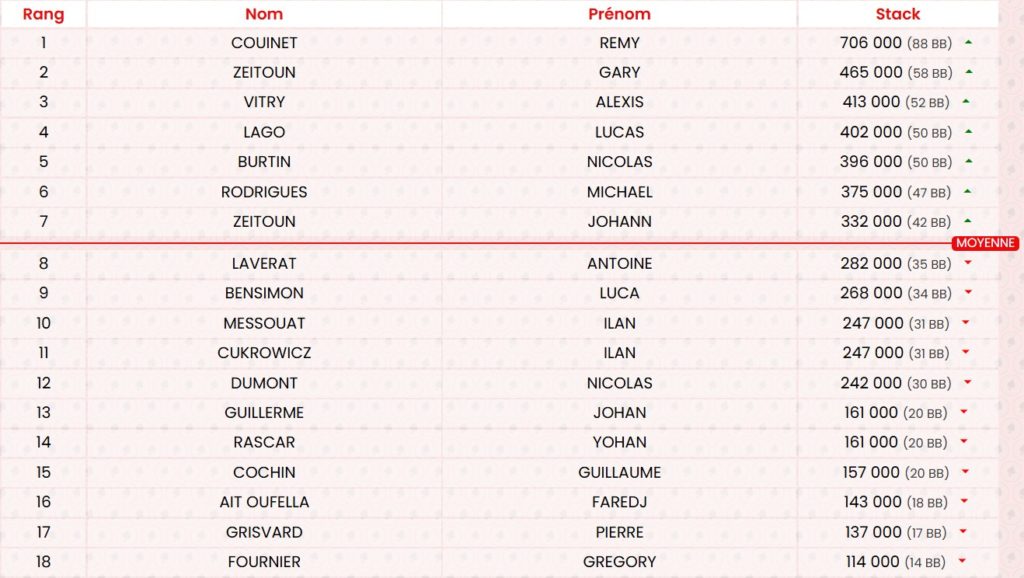1024x578 pixels.
Task: Click the Prénom column header
Action: click(619, 14)
